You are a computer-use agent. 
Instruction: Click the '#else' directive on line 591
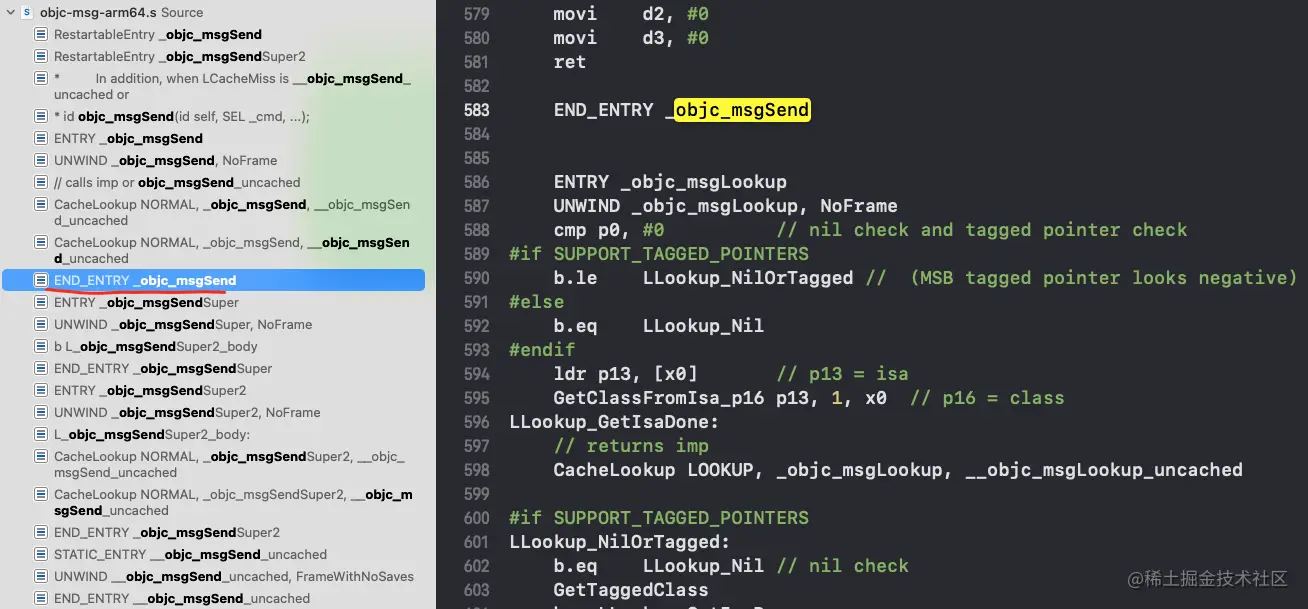(x=537, y=302)
